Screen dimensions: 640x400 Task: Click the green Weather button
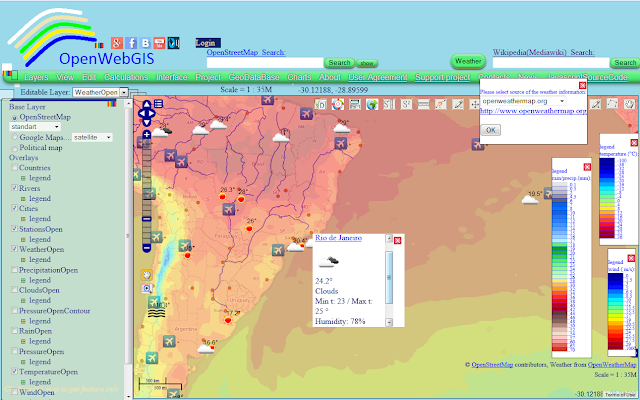(x=468, y=61)
